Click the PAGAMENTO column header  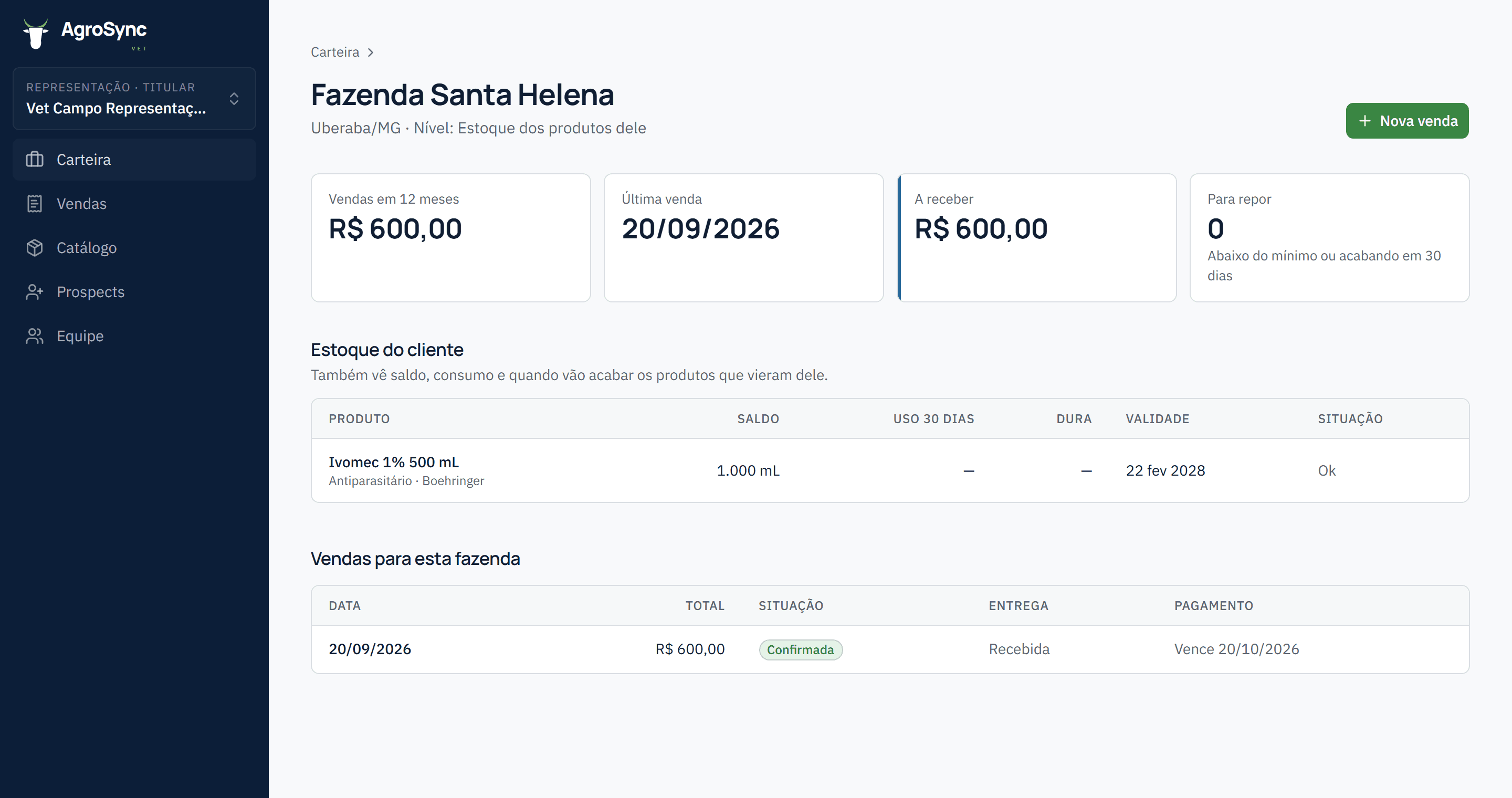1213,605
